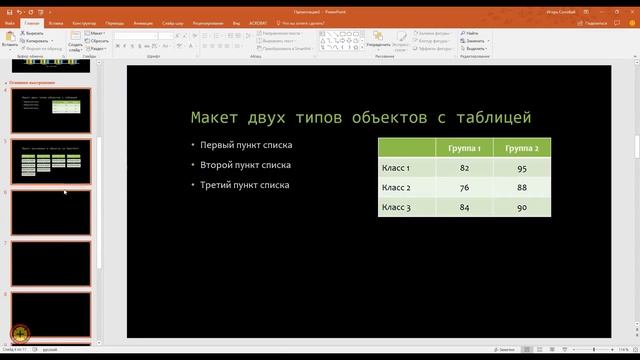Screen dimensions: 640x360
Task: Open Shape outline (Контур фигуры) dropdown
Action: [431, 41]
